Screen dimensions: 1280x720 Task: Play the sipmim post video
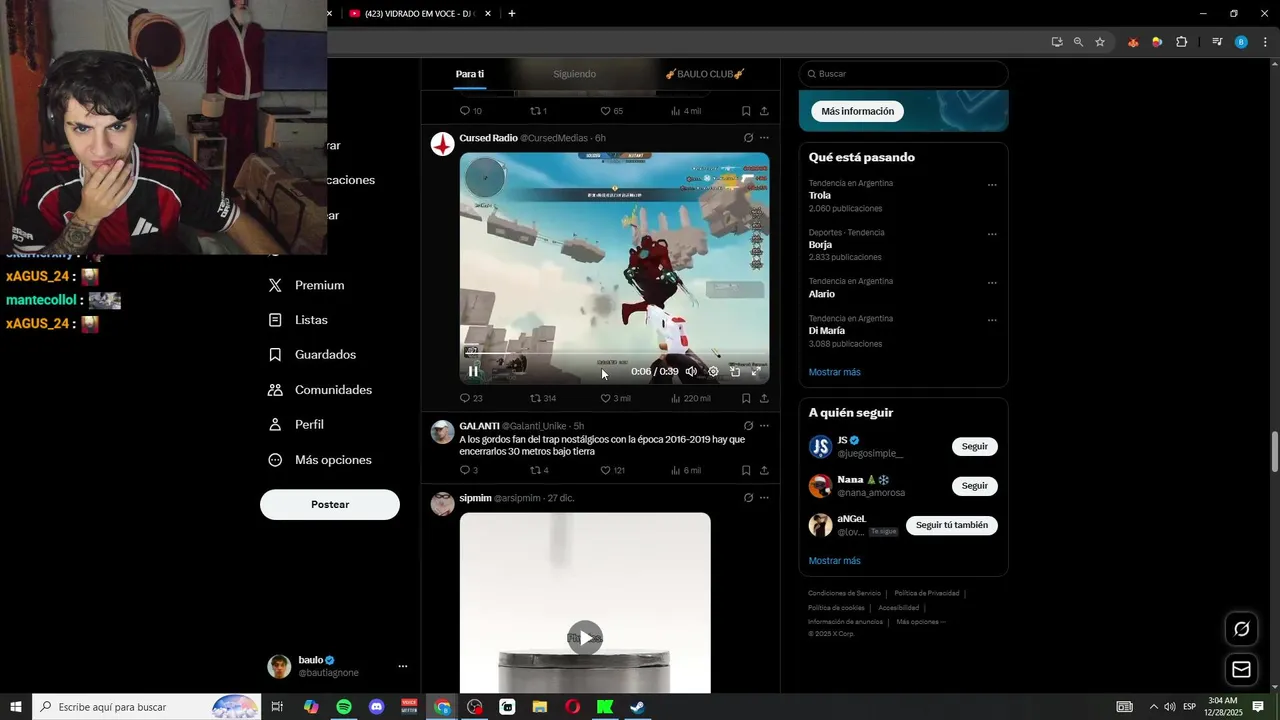[585, 638]
